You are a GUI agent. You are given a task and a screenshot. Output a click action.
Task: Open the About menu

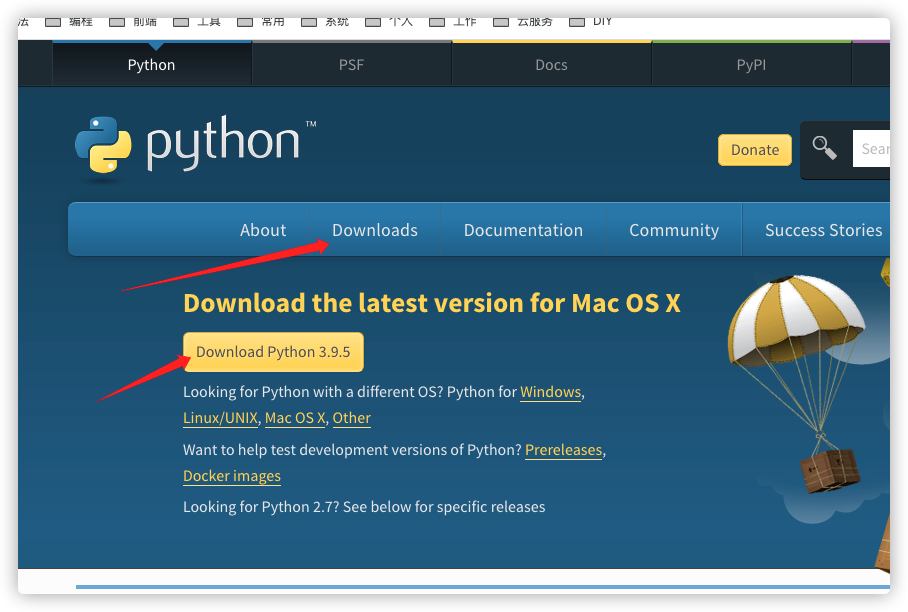tap(263, 230)
